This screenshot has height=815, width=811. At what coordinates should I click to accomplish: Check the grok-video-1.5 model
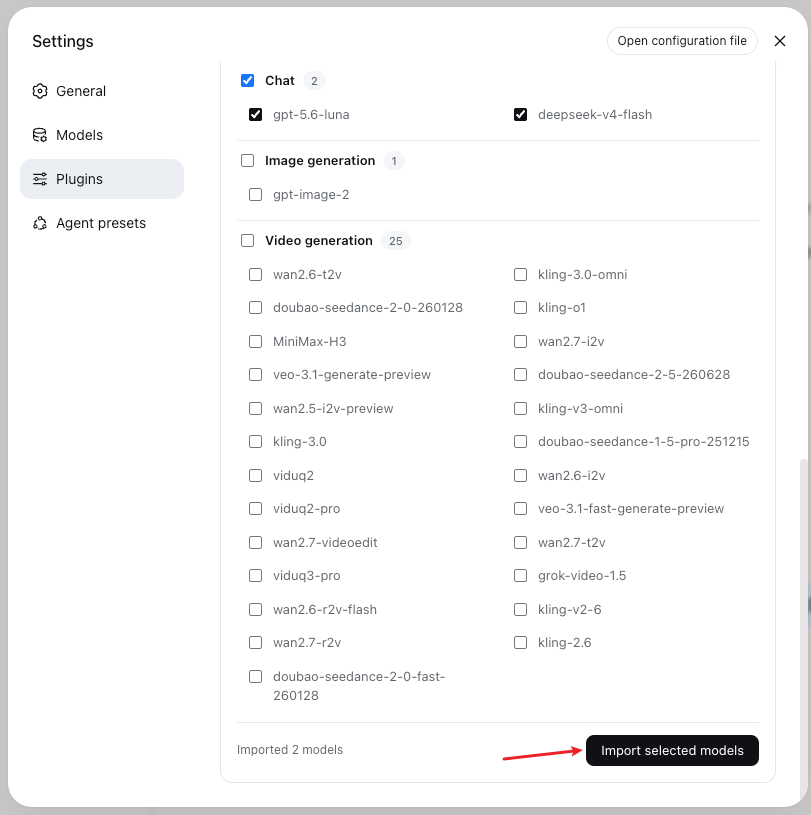point(520,575)
